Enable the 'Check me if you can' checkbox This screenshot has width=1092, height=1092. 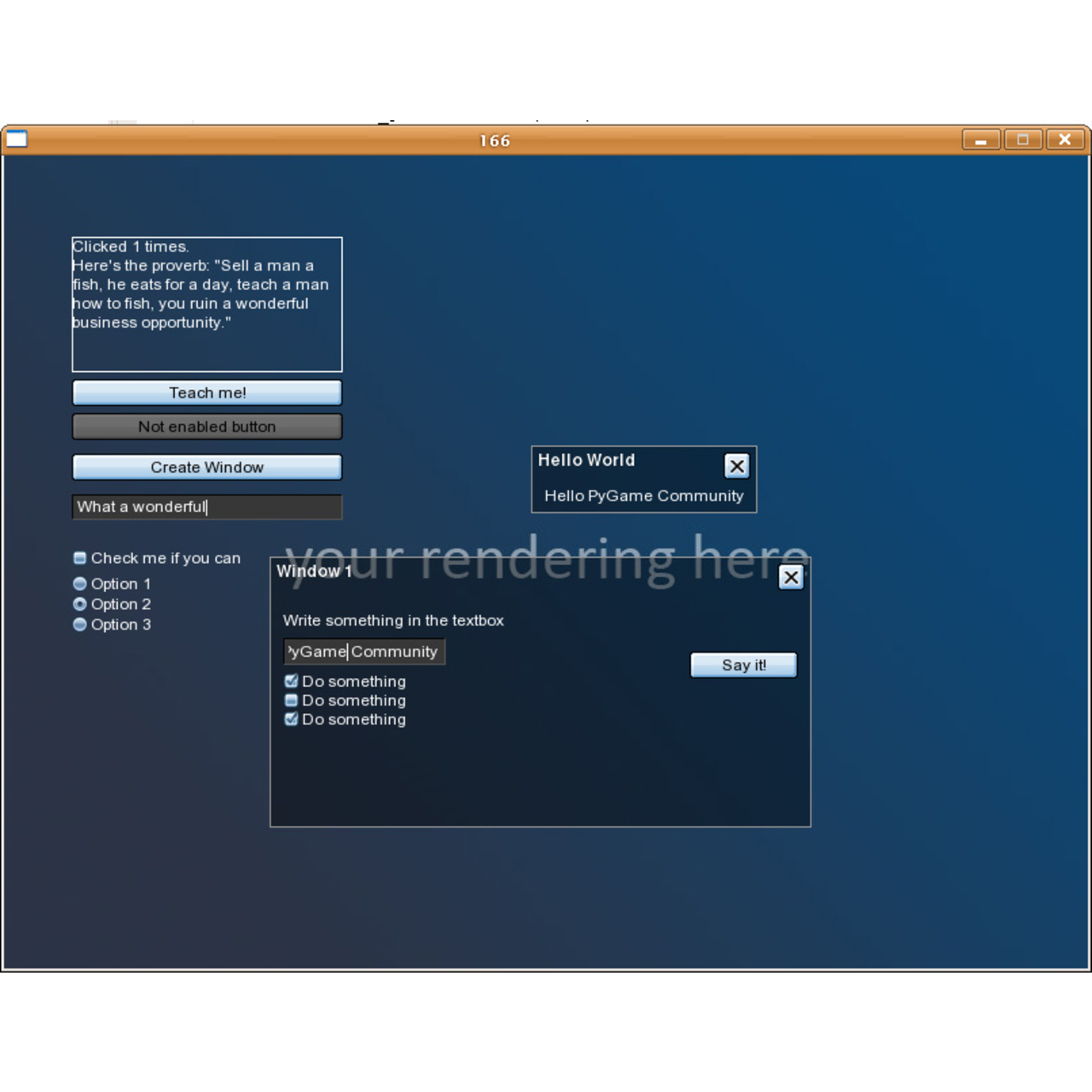point(79,558)
